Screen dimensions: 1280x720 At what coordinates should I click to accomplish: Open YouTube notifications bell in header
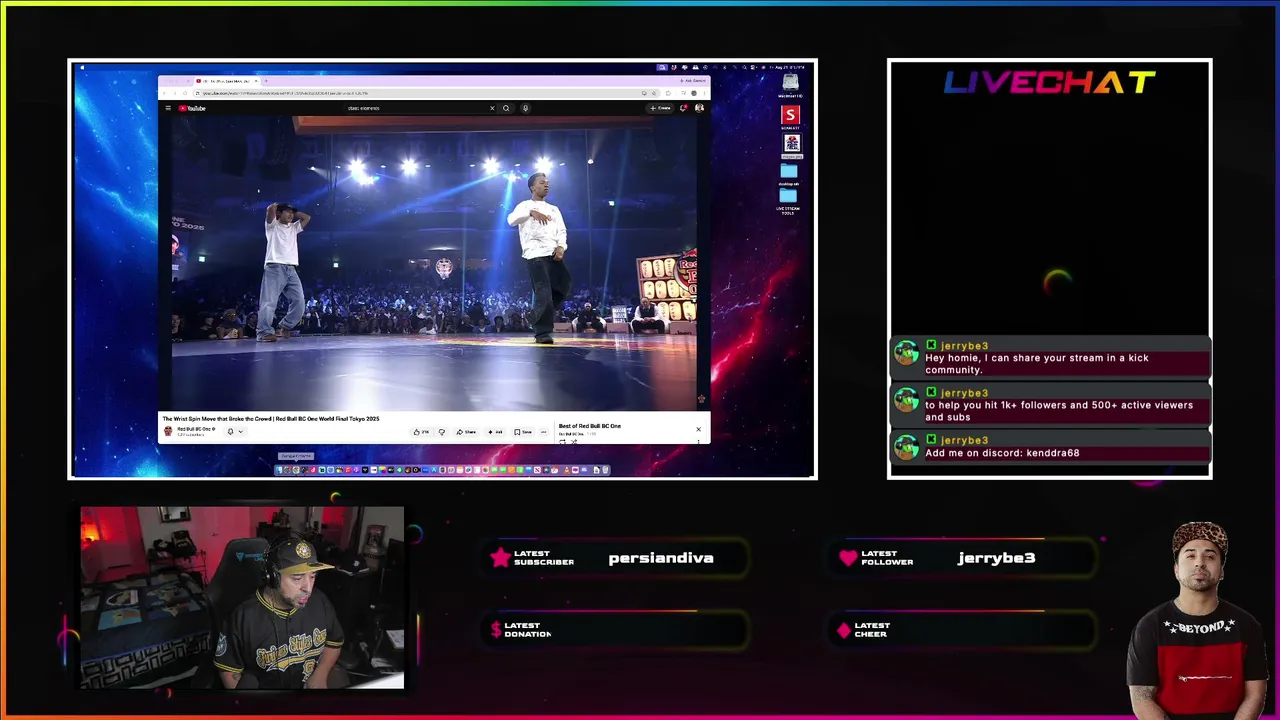(684, 108)
